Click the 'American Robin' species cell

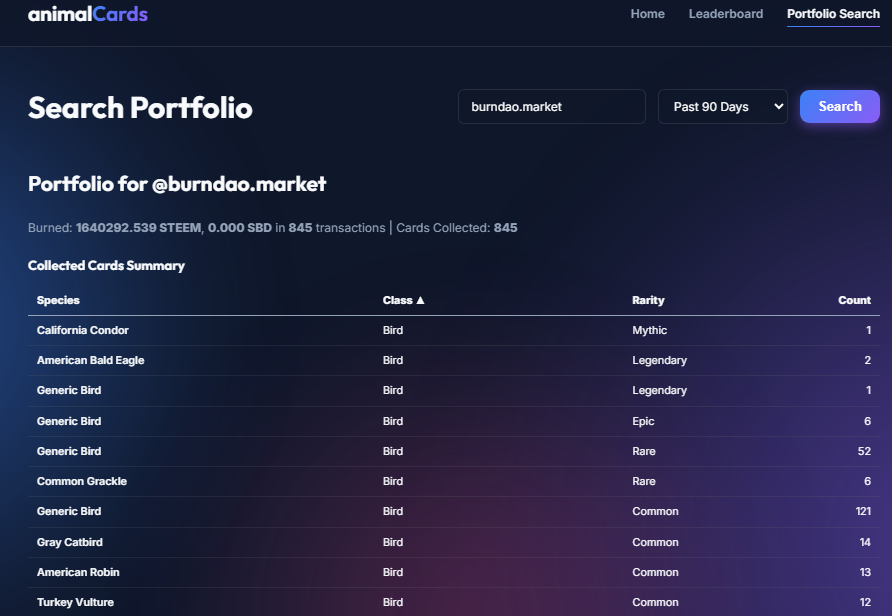pyautogui.click(x=78, y=572)
